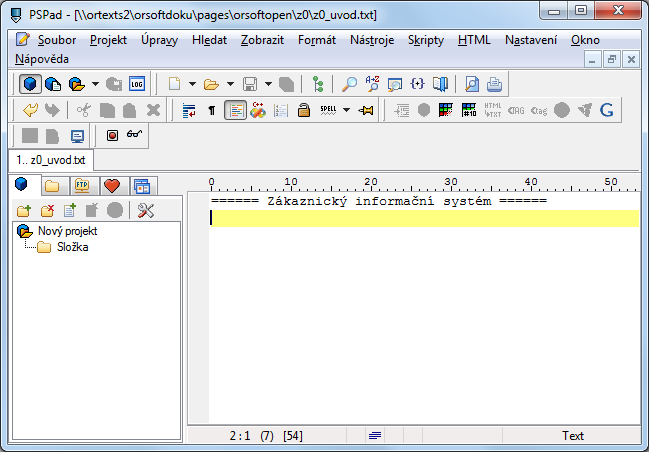Expand the open file dropdown arrow

230,84
